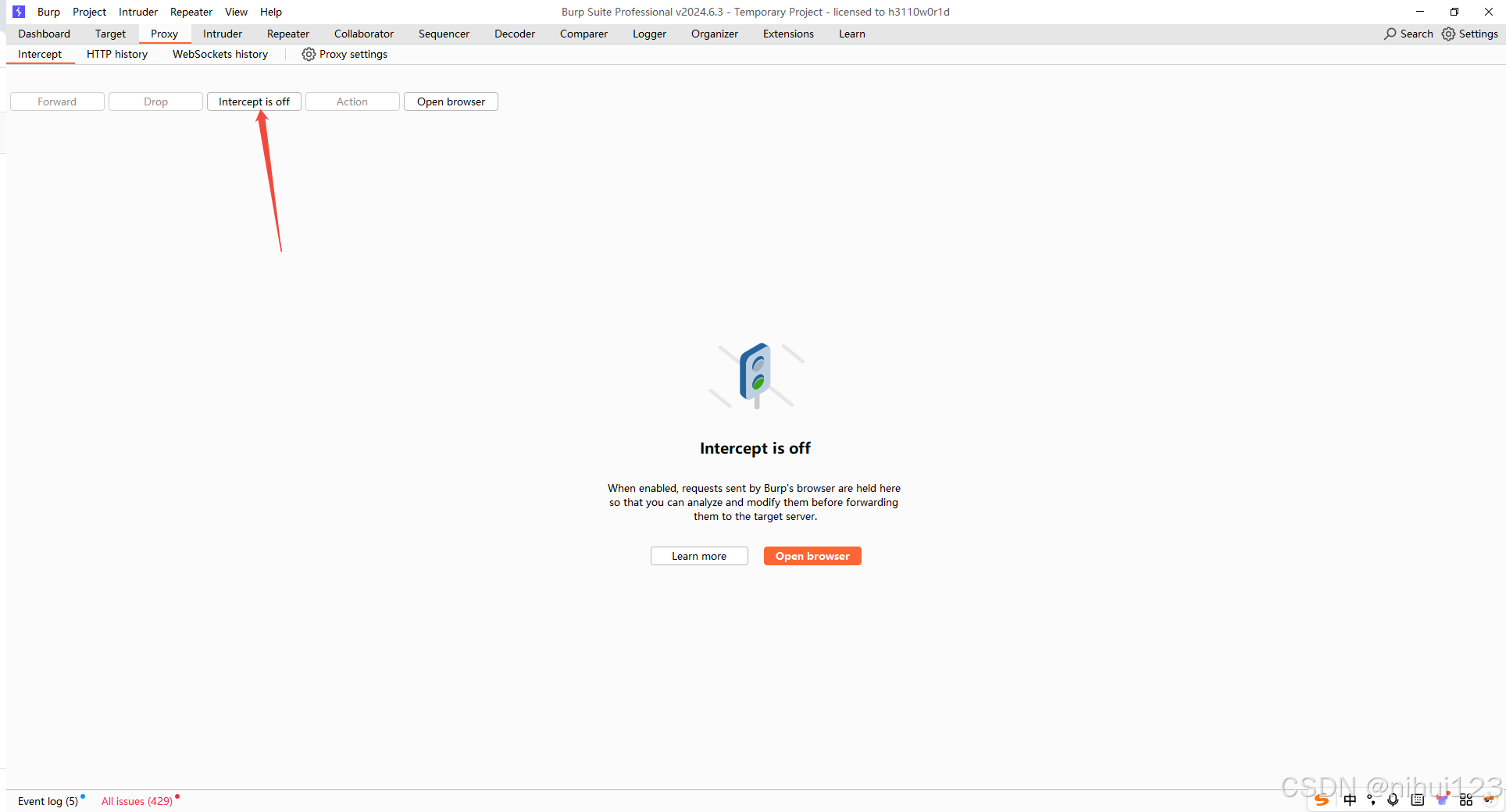Select the Intercept sub-tab

click(40, 54)
